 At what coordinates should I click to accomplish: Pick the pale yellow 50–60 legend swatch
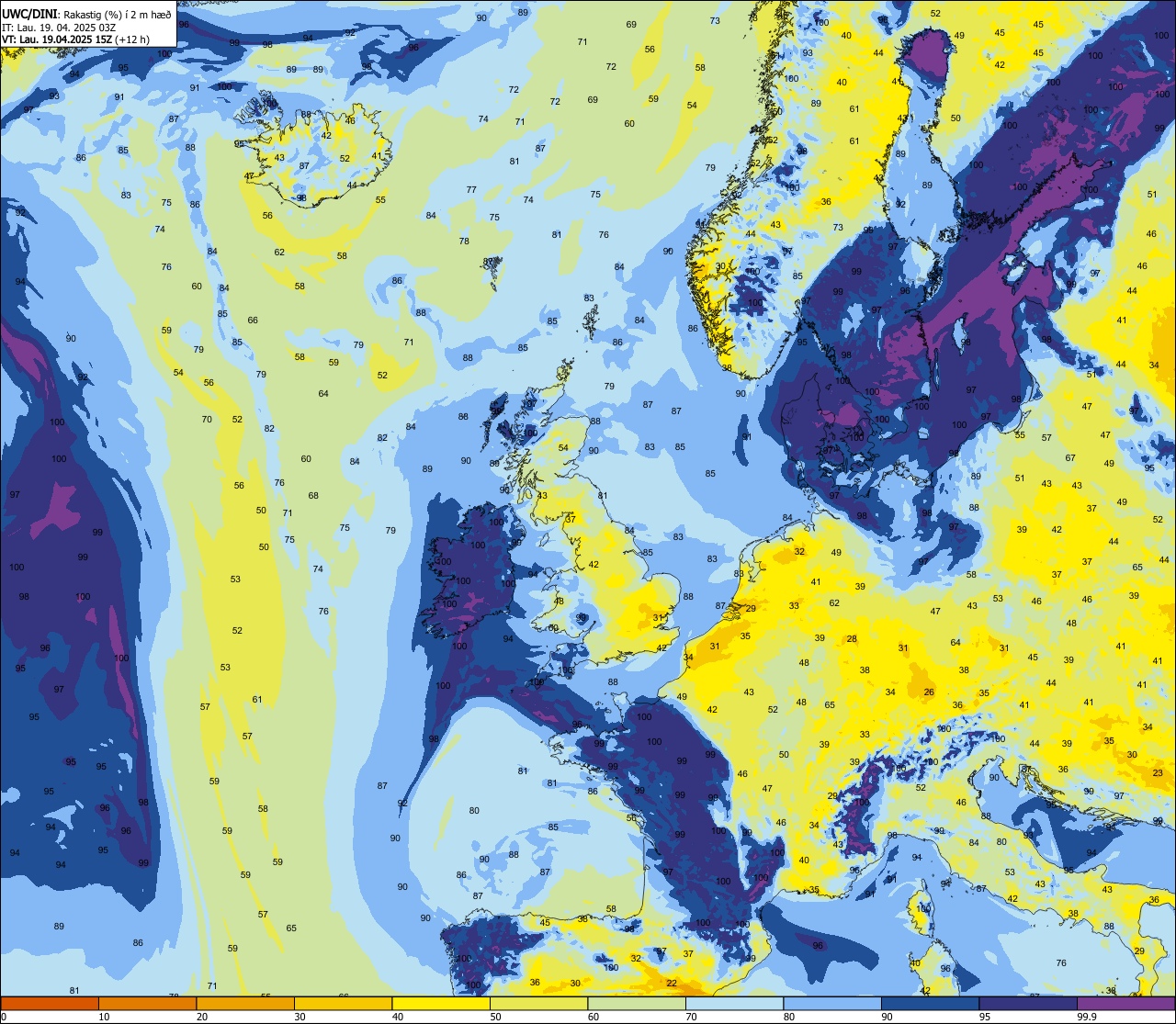click(x=538, y=1003)
